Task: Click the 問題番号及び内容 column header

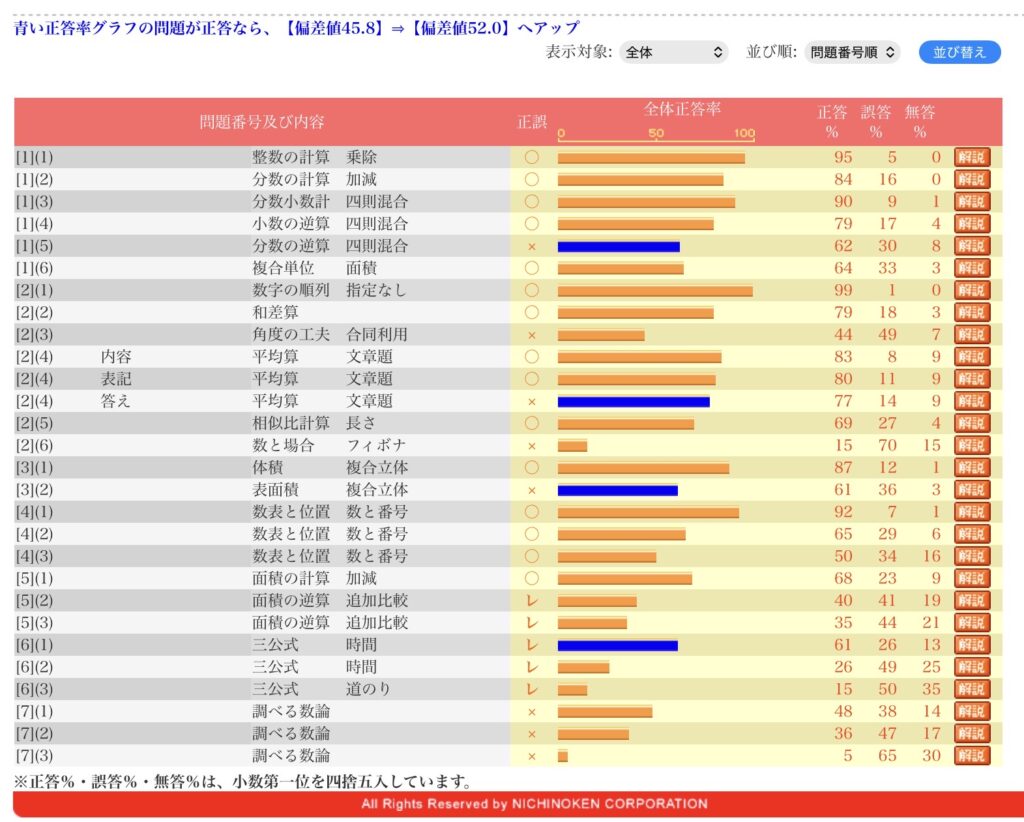Action: (x=262, y=122)
